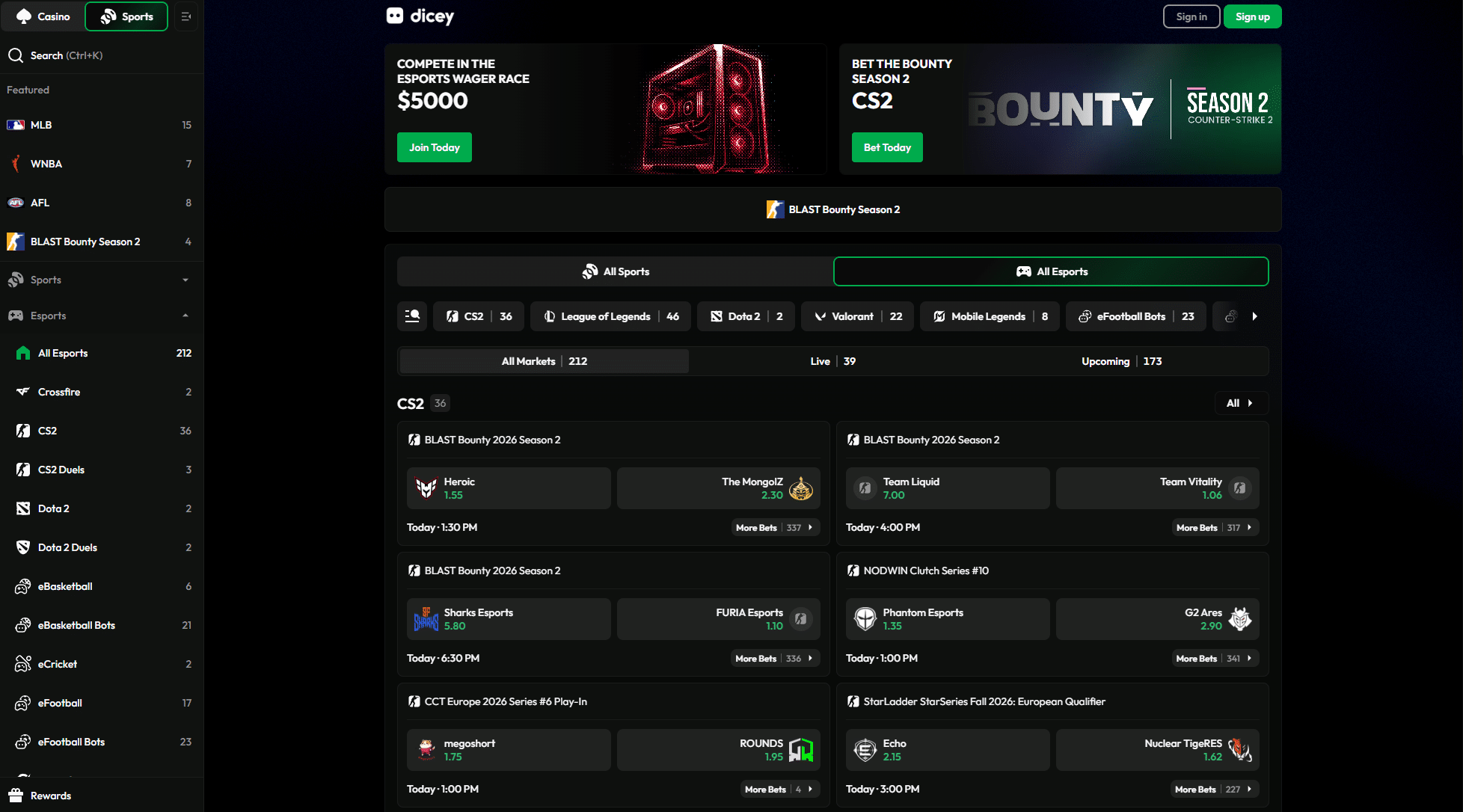Viewport: 1463px width, 812px height.
Task: Filter by League of Legends chip
Action: click(x=610, y=316)
